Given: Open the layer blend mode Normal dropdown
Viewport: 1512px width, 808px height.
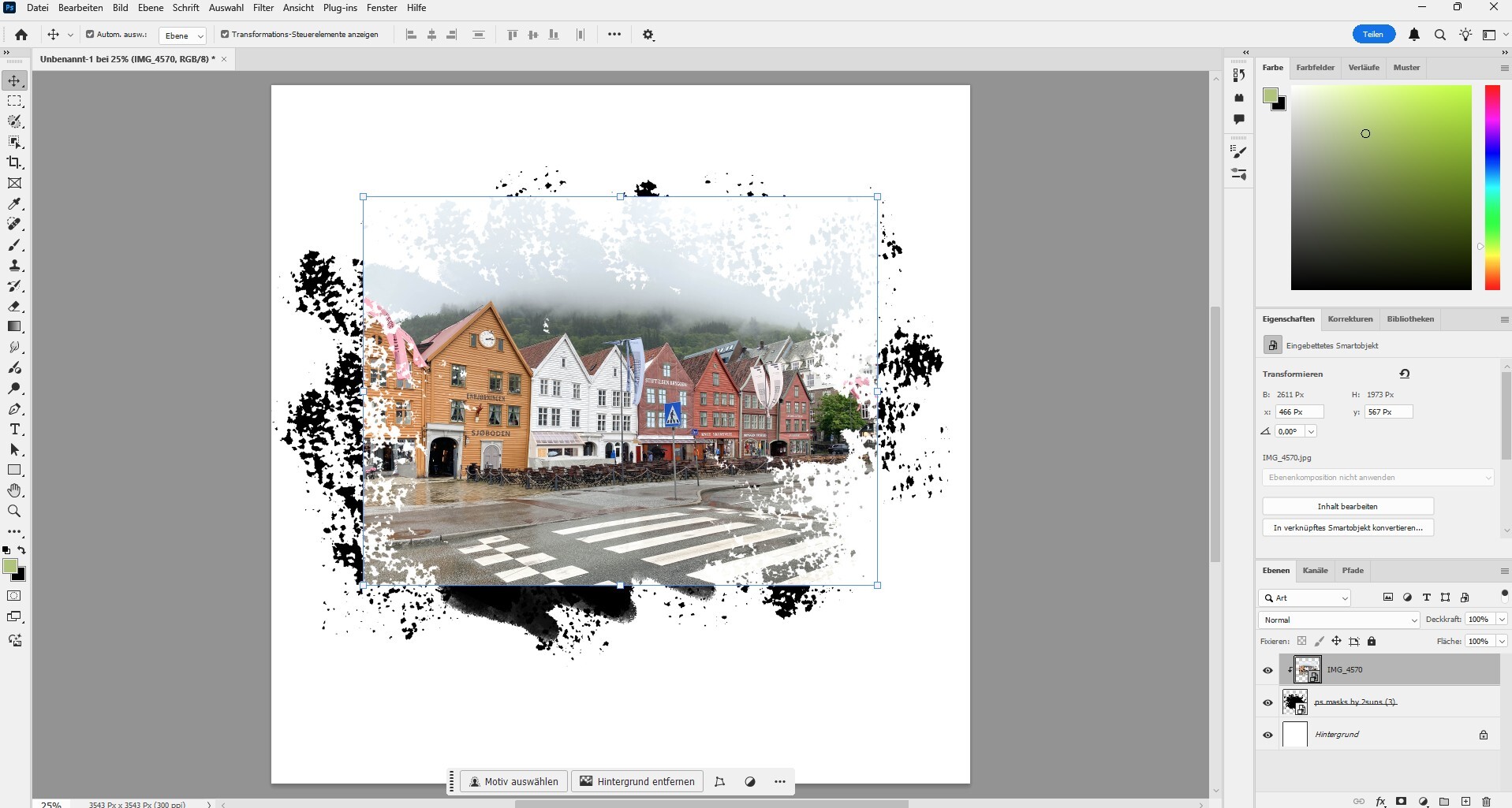Looking at the screenshot, I should (1338, 620).
